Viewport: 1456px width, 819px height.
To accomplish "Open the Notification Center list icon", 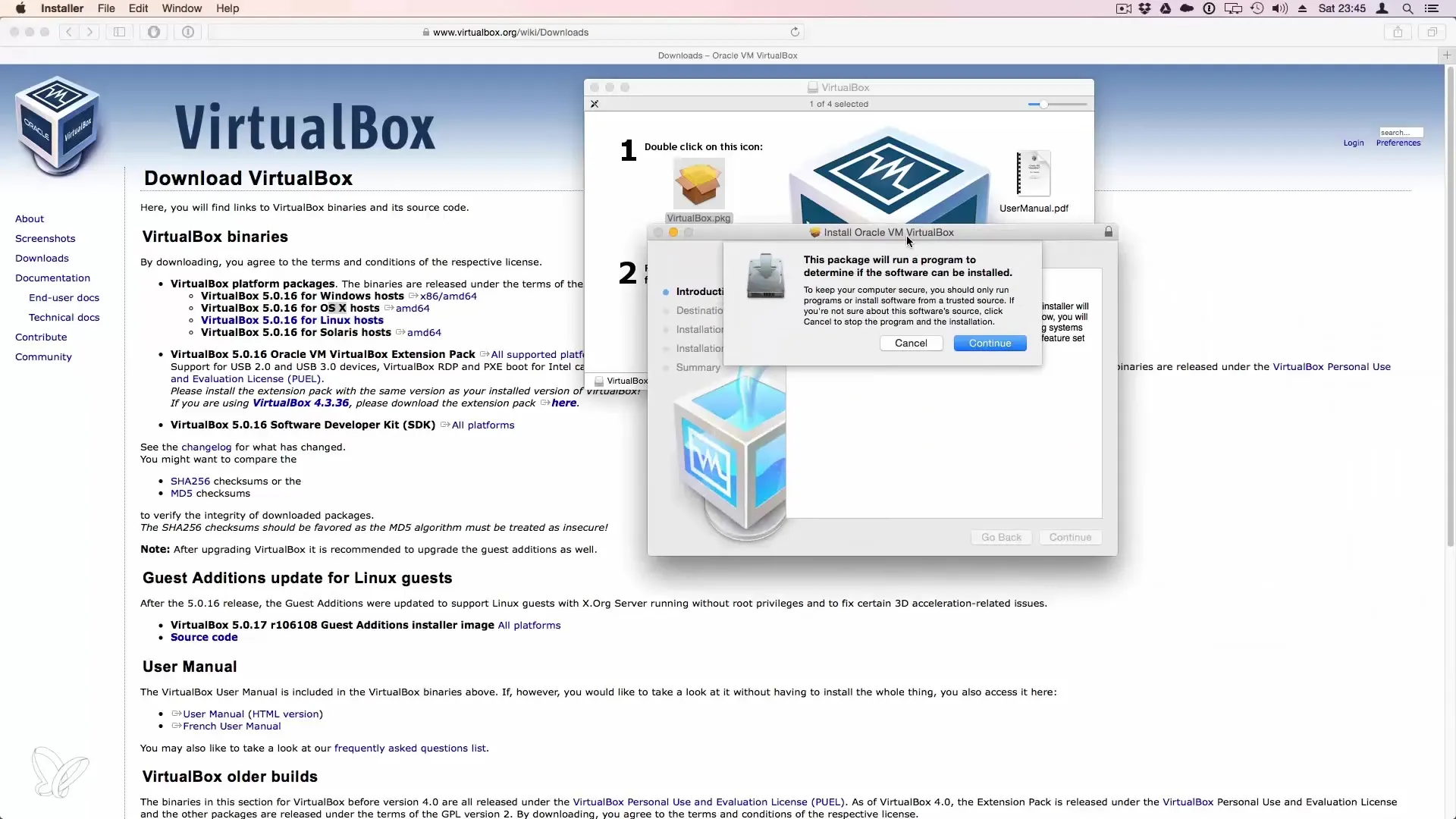I will 1432,8.
